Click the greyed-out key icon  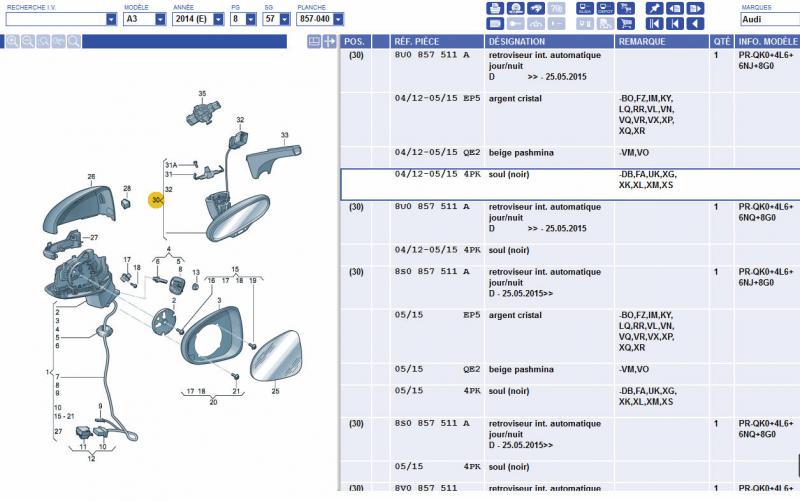(x=515, y=23)
